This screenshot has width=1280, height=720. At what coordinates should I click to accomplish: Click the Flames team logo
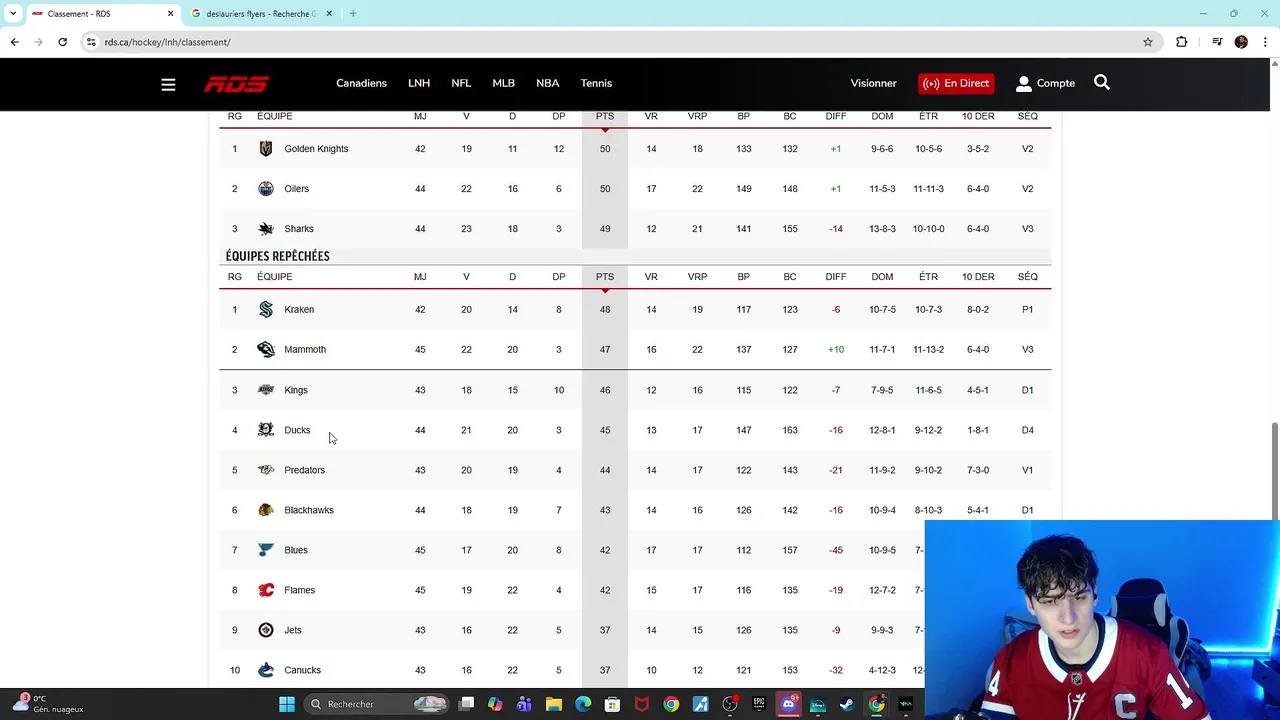266,590
